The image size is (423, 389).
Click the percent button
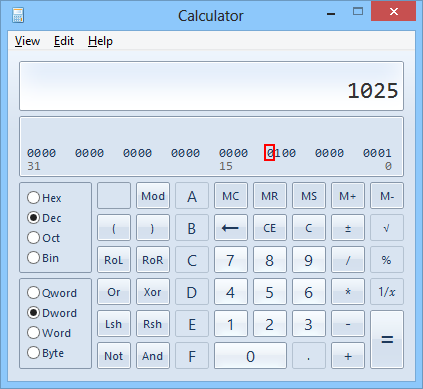coord(387,260)
